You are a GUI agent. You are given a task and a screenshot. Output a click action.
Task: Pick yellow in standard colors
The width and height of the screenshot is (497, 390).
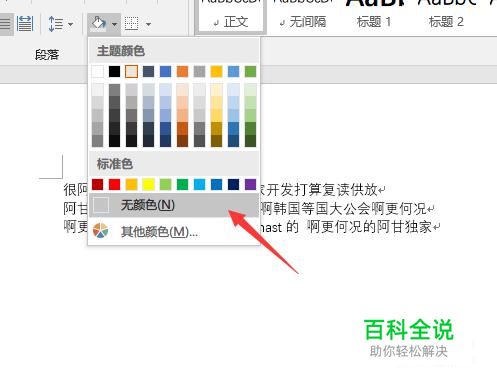148,184
